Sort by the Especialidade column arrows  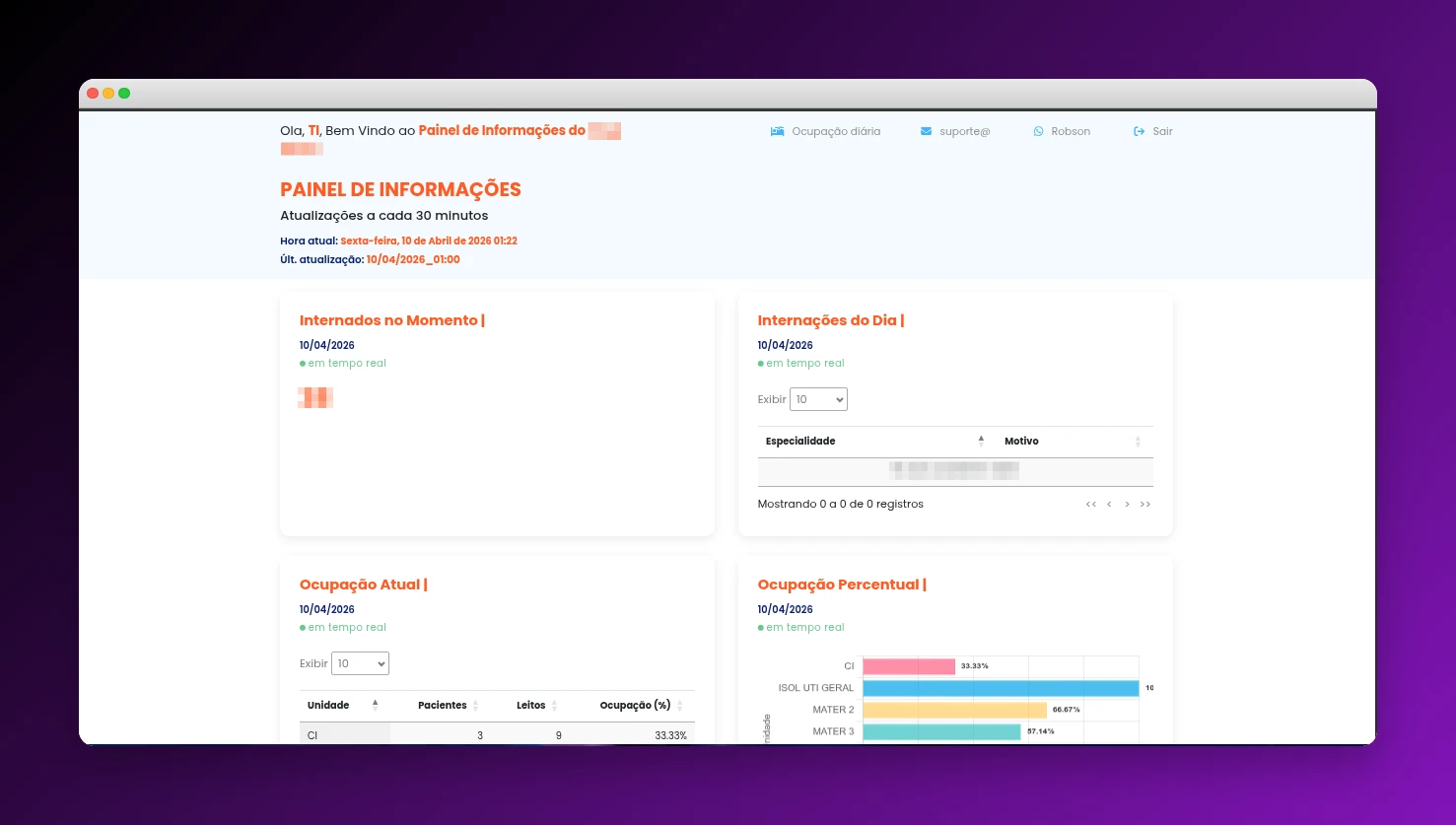coord(981,441)
